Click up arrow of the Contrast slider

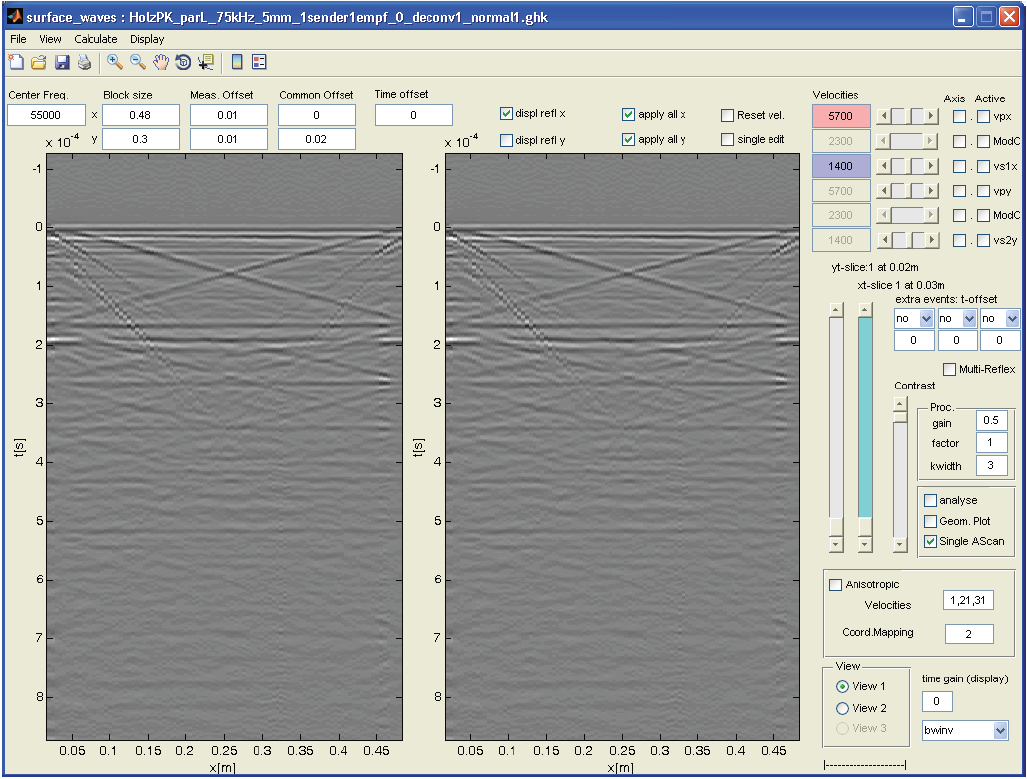point(901,404)
